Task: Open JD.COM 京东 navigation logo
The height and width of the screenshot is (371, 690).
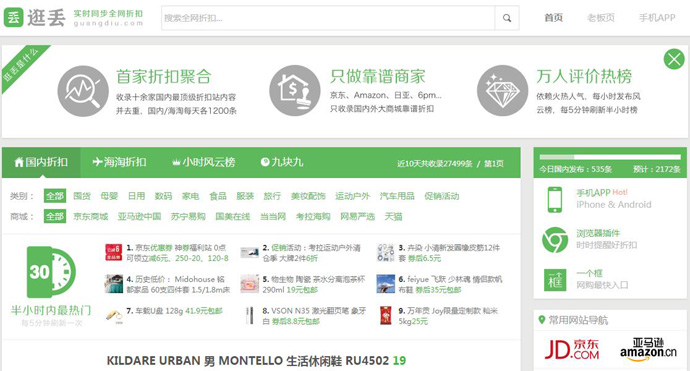Action: click(x=572, y=349)
